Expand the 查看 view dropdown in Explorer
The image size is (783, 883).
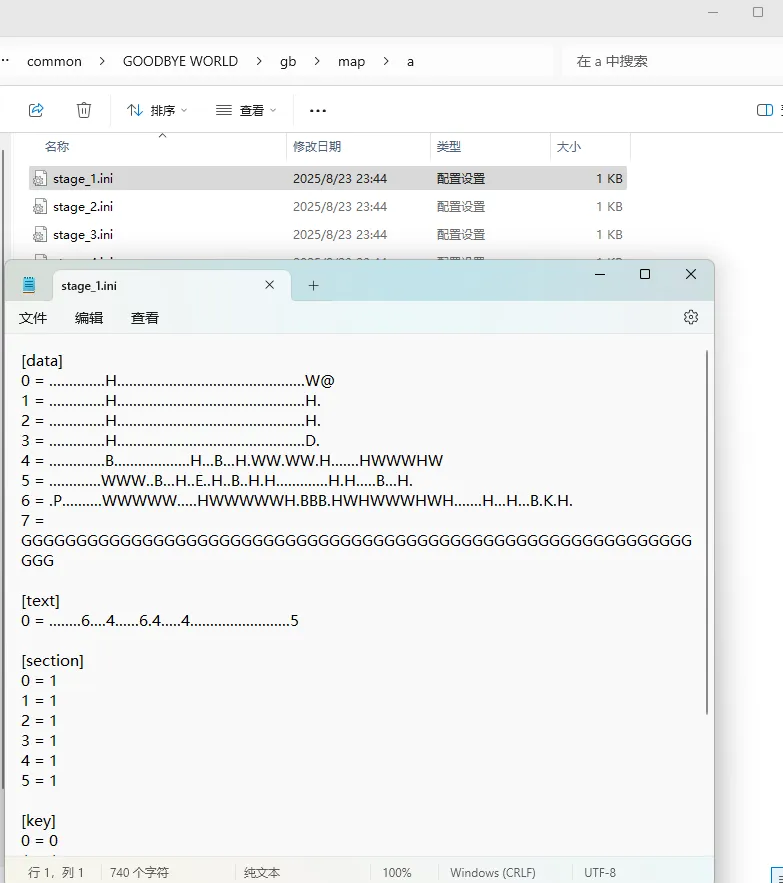(x=246, y=110)
